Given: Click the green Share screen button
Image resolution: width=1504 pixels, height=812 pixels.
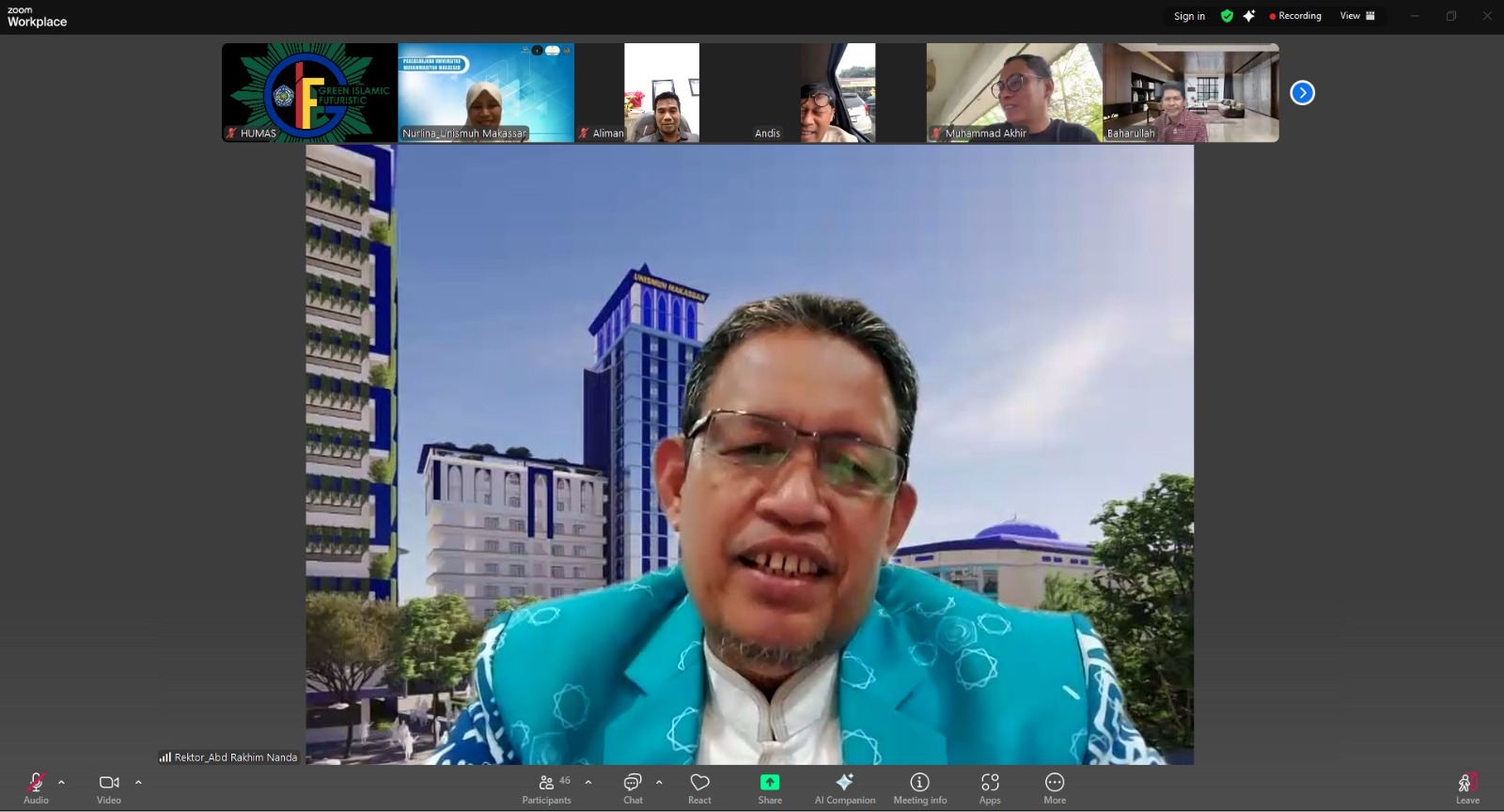Looking at the screenshot, I should pyautogui.click(x=770, y=788).
